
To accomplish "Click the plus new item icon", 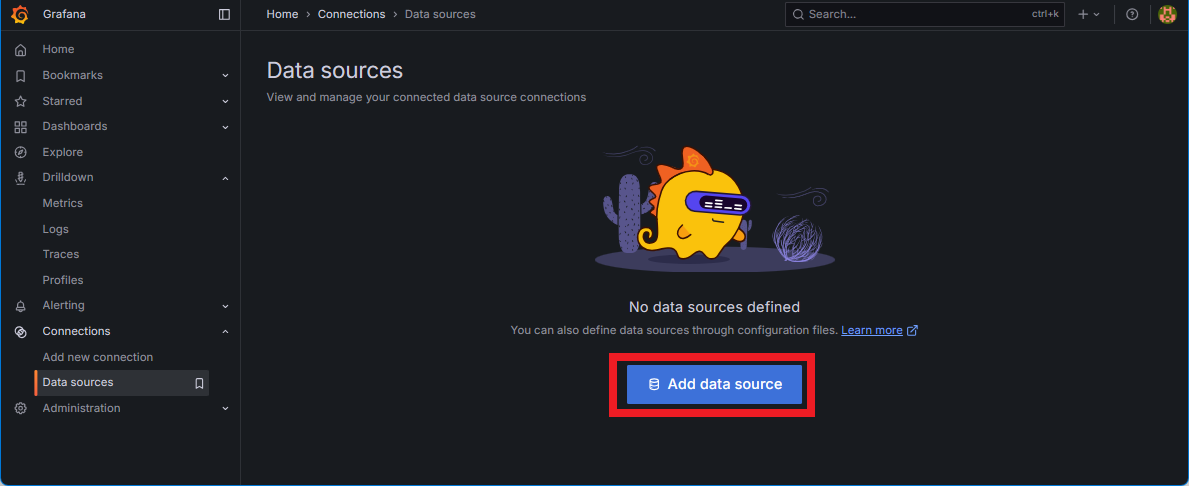I will point(1083,14).
